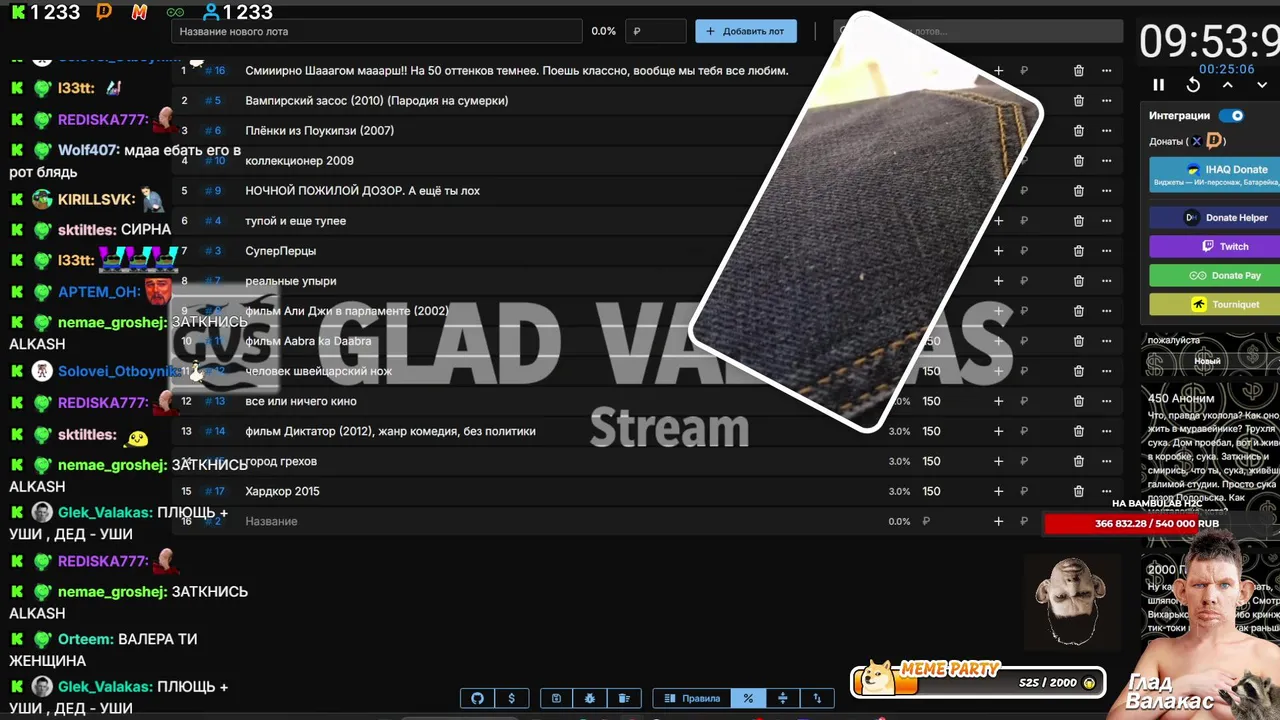Image resolution: width=1280 pixels, height=720 pixels.
Task: Open more options for "человек швейцарский нож" row
Action: point(1106,371)
